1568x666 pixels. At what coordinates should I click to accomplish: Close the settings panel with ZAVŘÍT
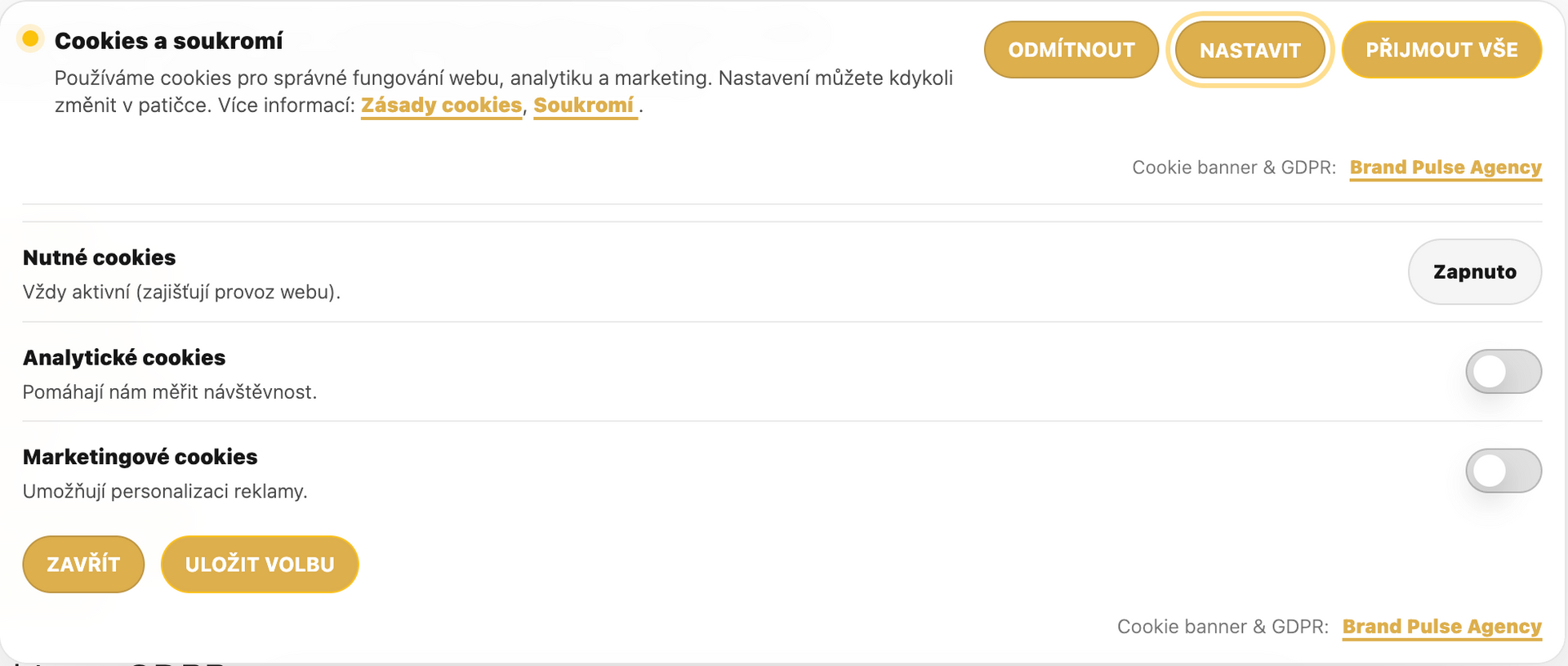tap(83, 565)
